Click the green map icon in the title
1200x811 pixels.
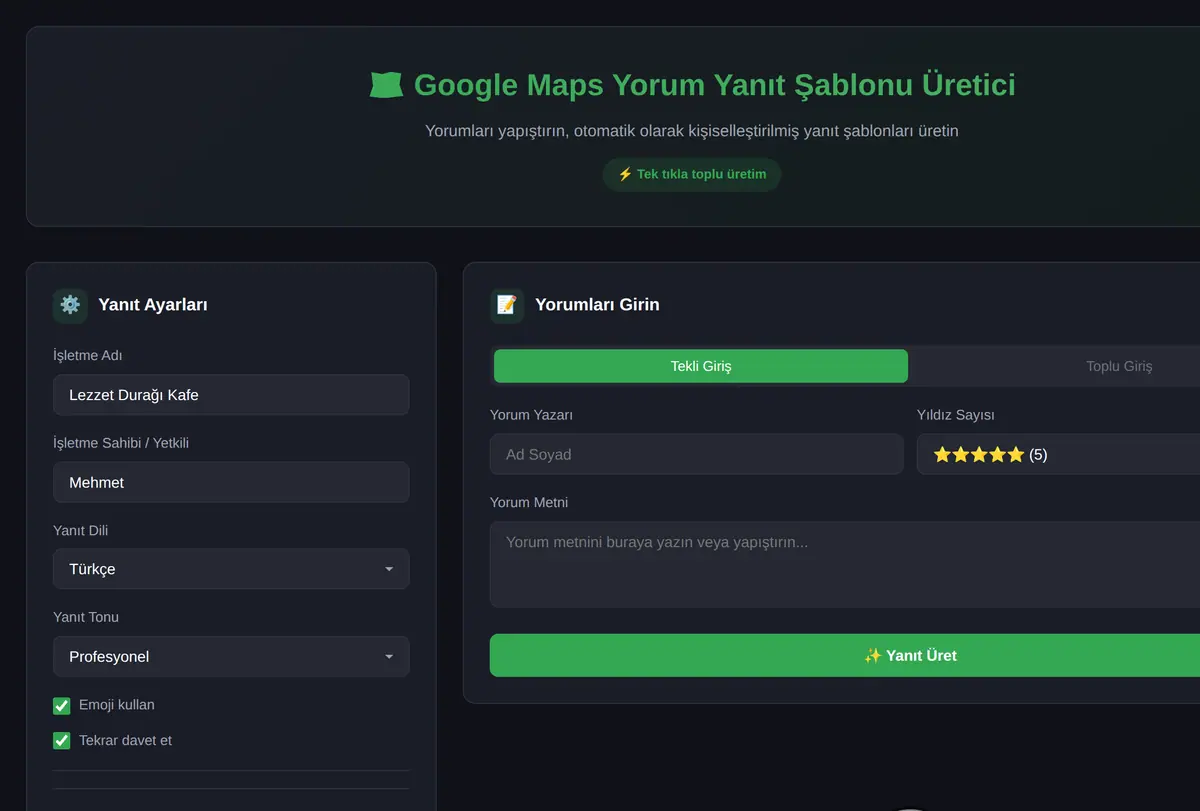386,85
